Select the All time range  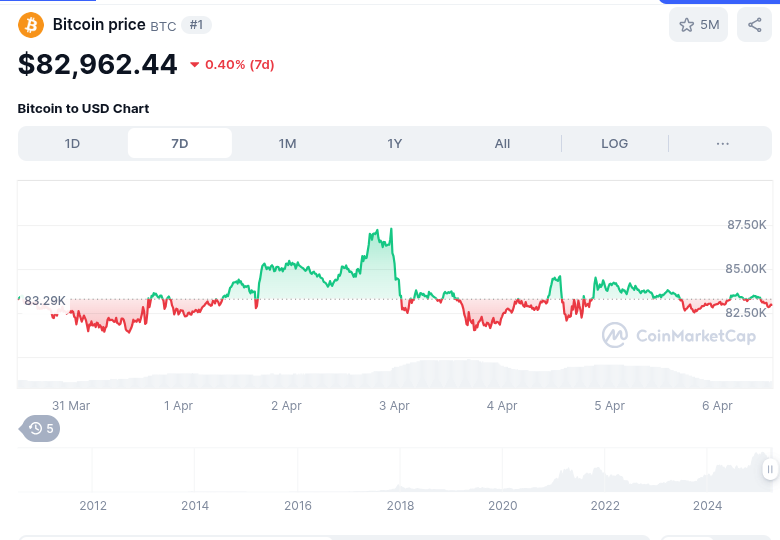[502, 144]
